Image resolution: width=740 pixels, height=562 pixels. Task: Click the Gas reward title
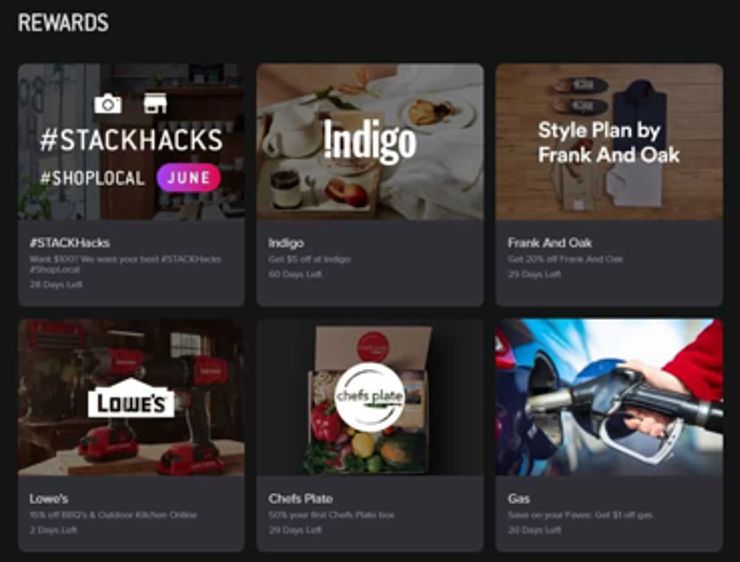coord(519,498)
